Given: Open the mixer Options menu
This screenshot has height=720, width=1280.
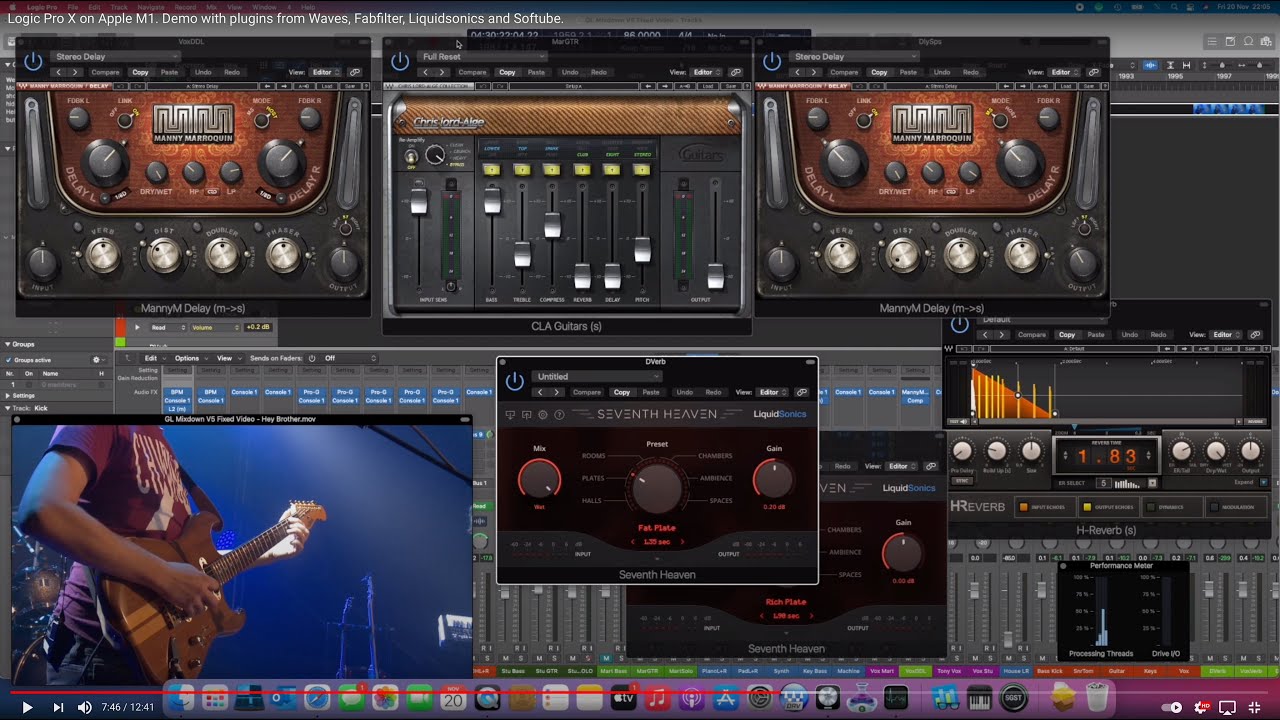Looking at the screenshot, I should [190, 358].
